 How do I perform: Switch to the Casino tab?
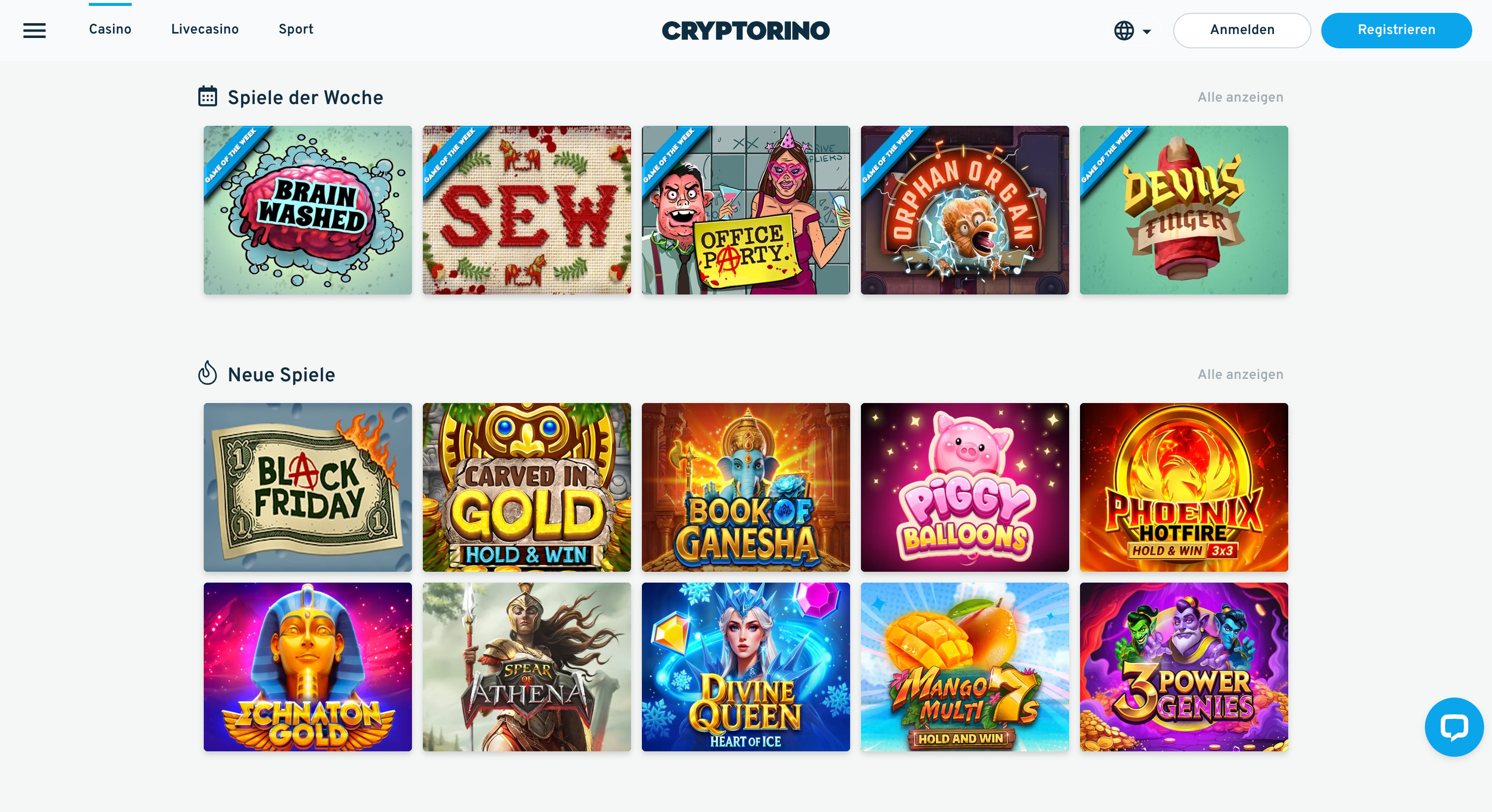point(110,29)
